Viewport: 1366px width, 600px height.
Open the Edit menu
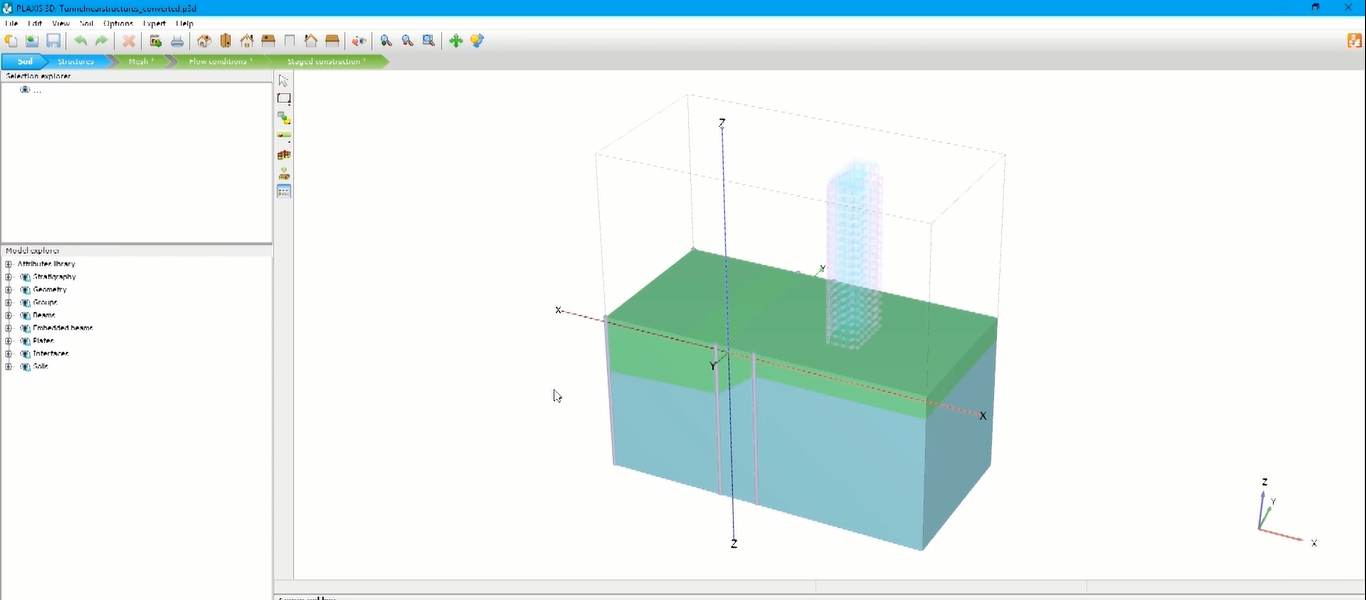coord(35,23)
